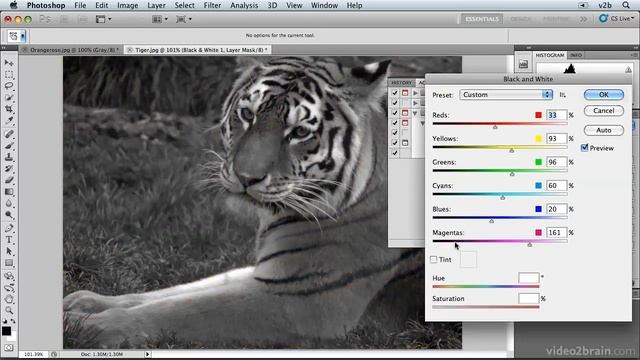Select the Path Selection tool

click(9, 251)
